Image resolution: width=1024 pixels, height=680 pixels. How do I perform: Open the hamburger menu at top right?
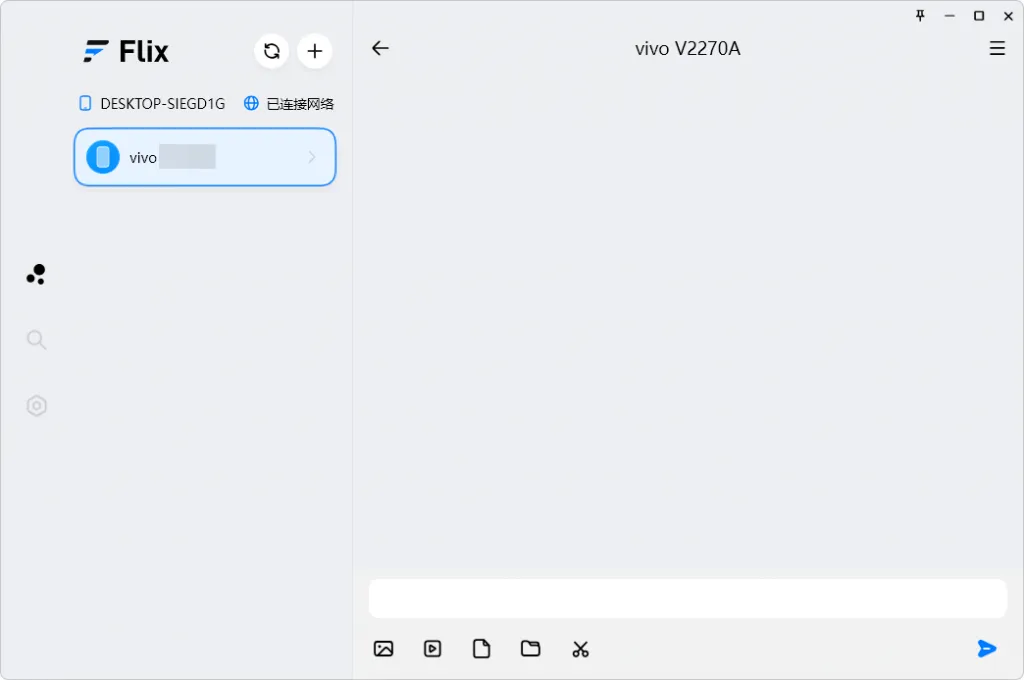pyautogui.click(x=997, y=48)
